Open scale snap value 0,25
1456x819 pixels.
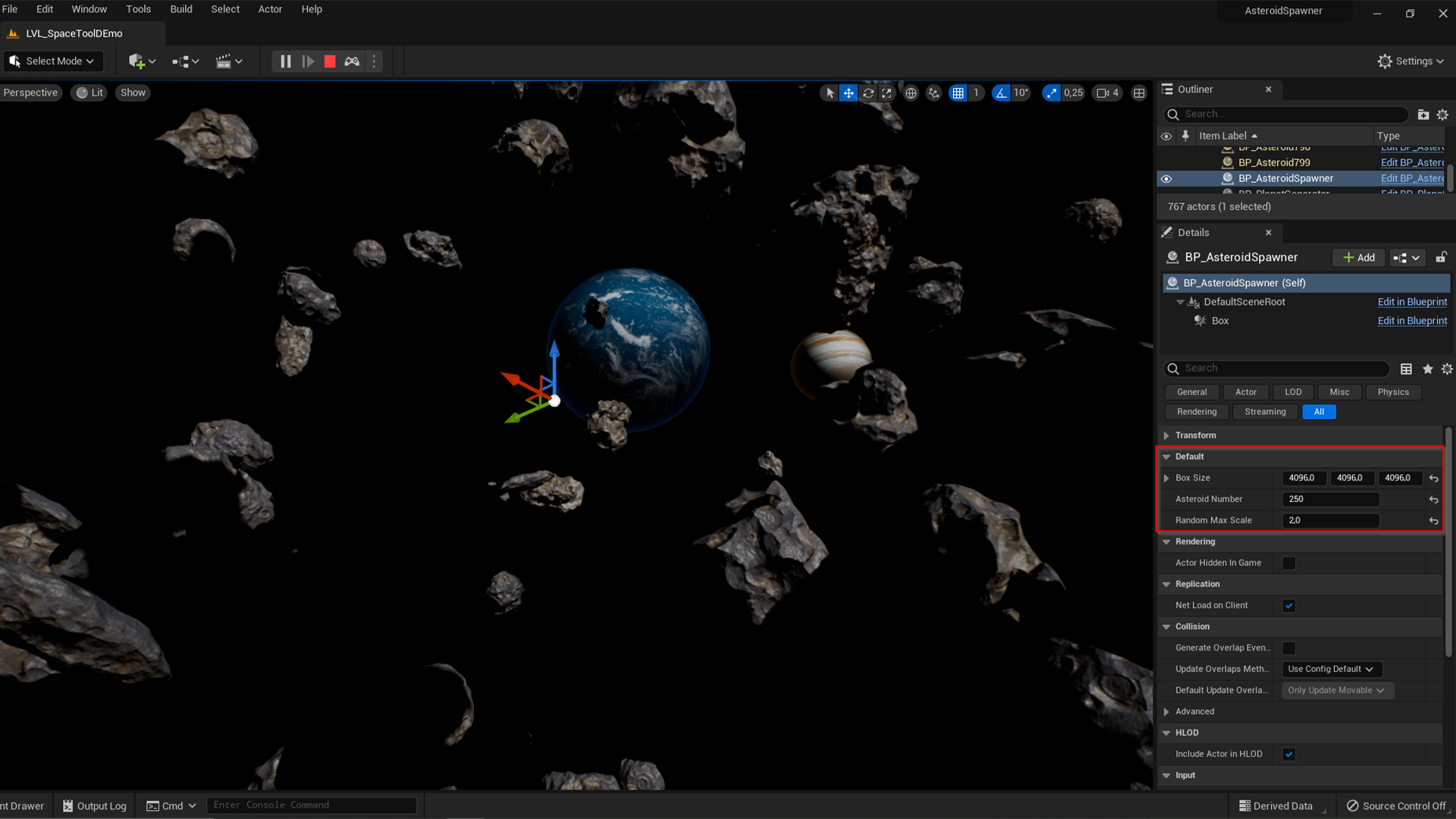click(x=1073, y=93)
